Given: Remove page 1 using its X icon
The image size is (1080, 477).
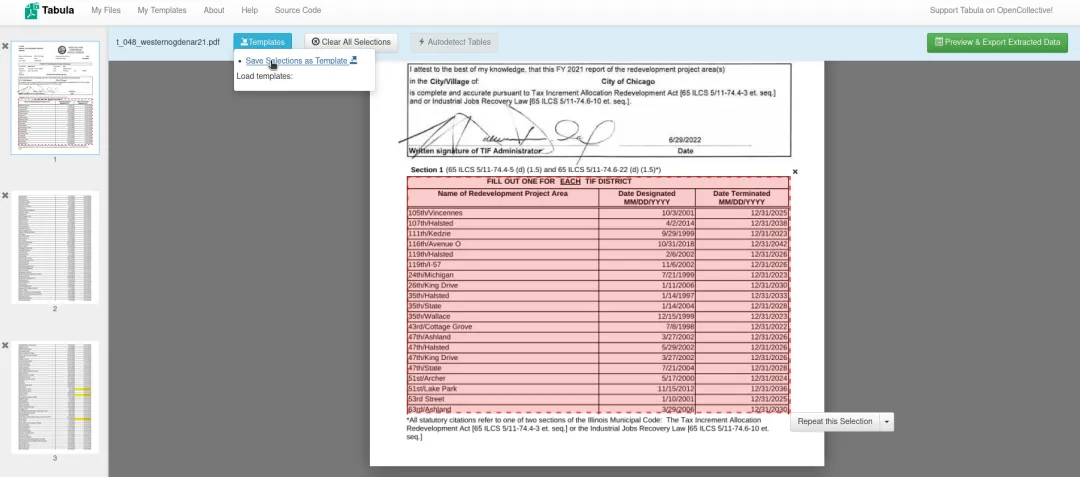Looking at the screenshot, I should point(5,46).
